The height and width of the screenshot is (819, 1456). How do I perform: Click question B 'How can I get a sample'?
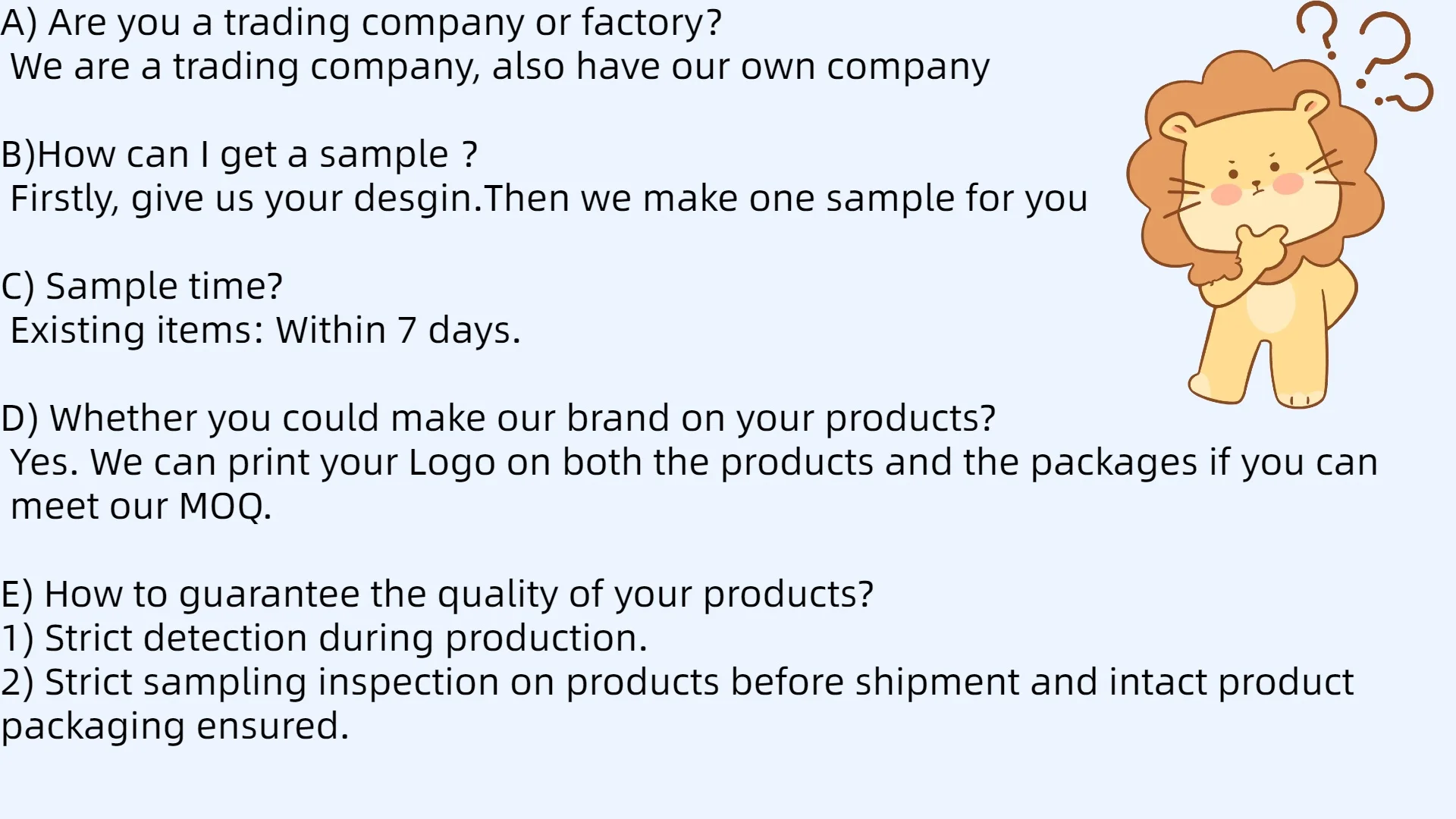point(239,155)
